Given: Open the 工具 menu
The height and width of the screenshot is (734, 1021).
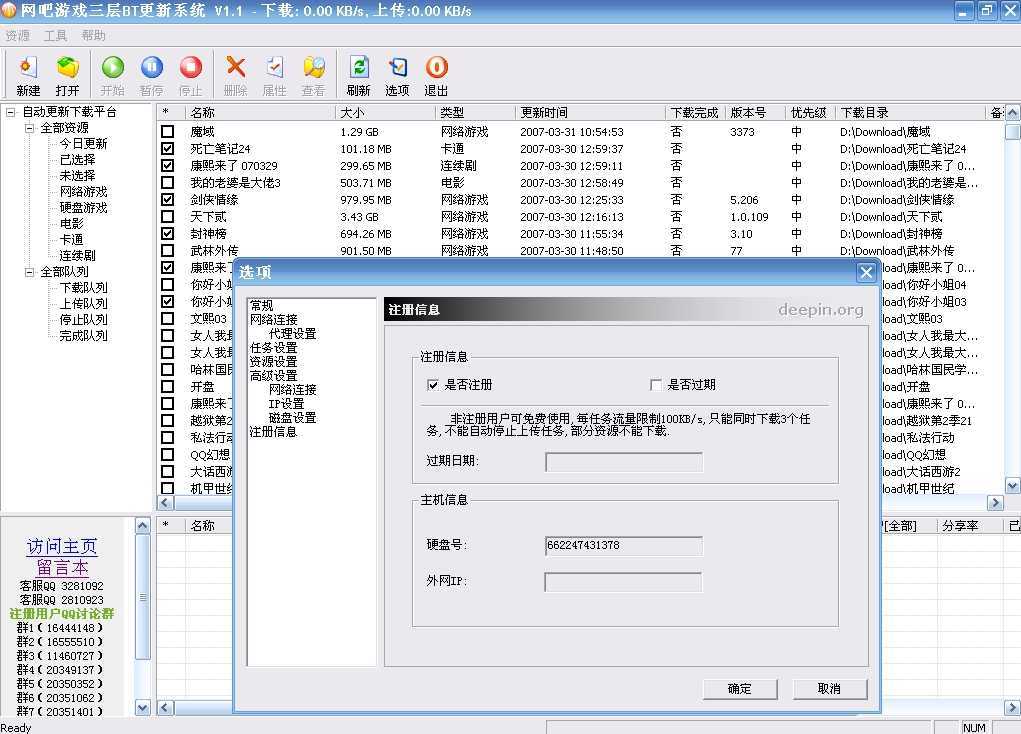Looking at the screenshot, I should pos(55,35).
